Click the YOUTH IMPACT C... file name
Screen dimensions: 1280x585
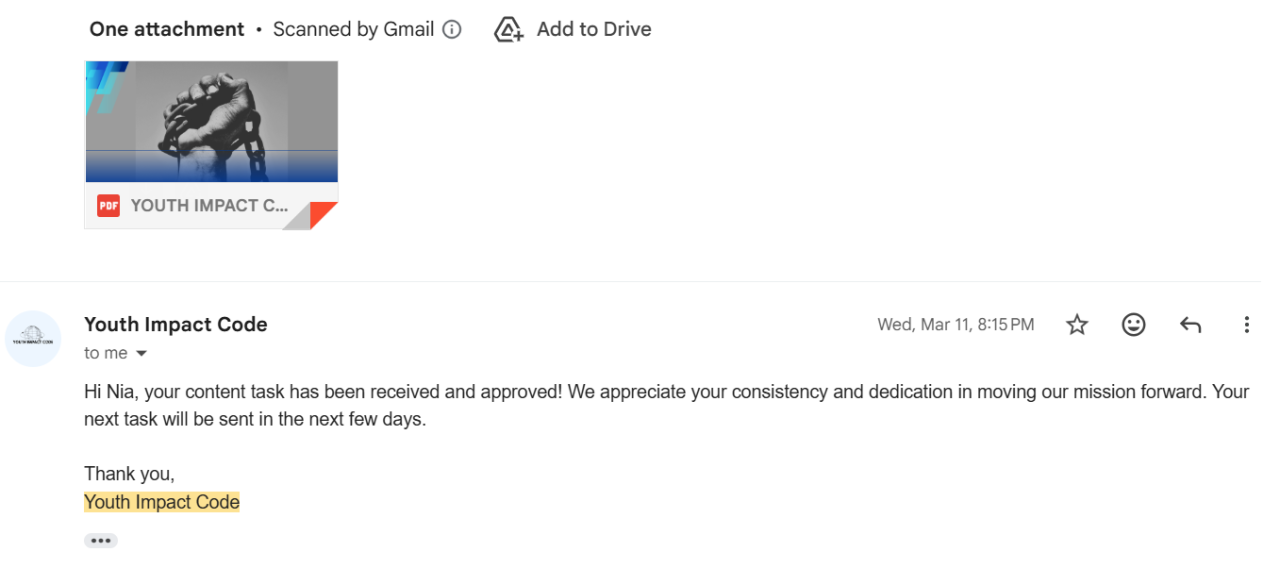coord(209,206)
